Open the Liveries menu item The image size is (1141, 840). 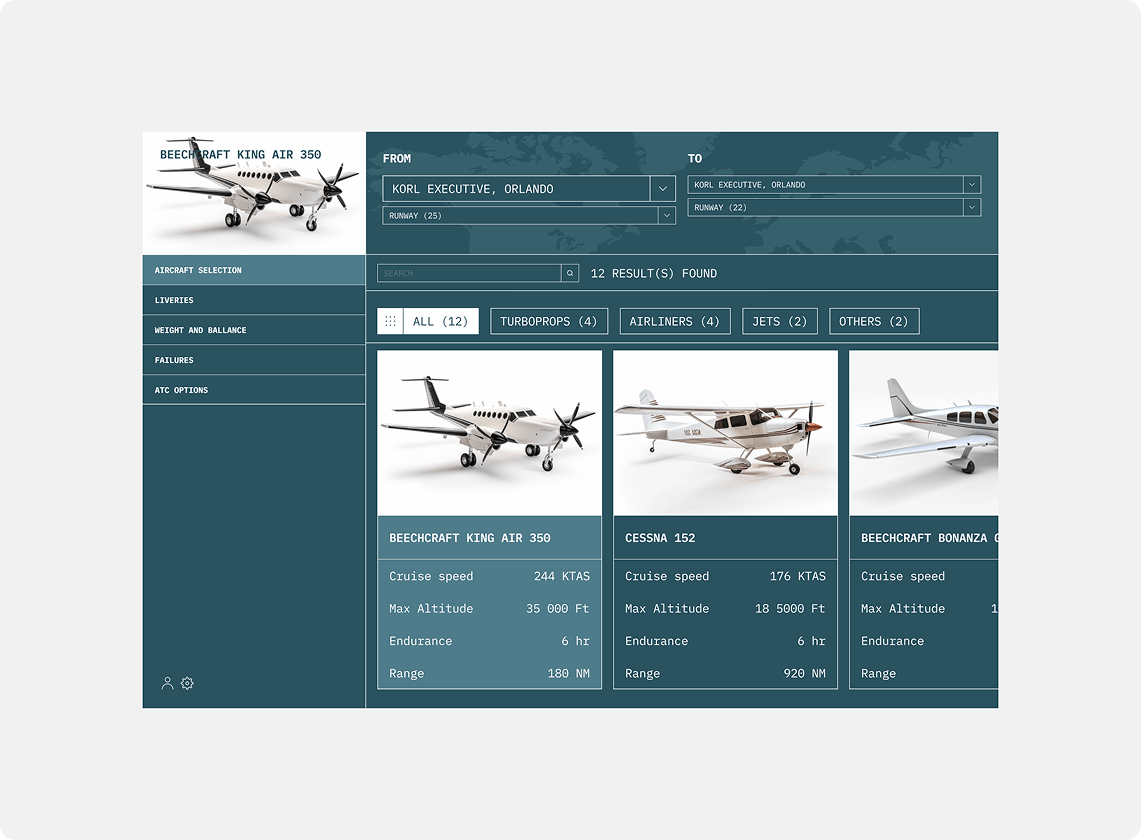tap(254, 300)
